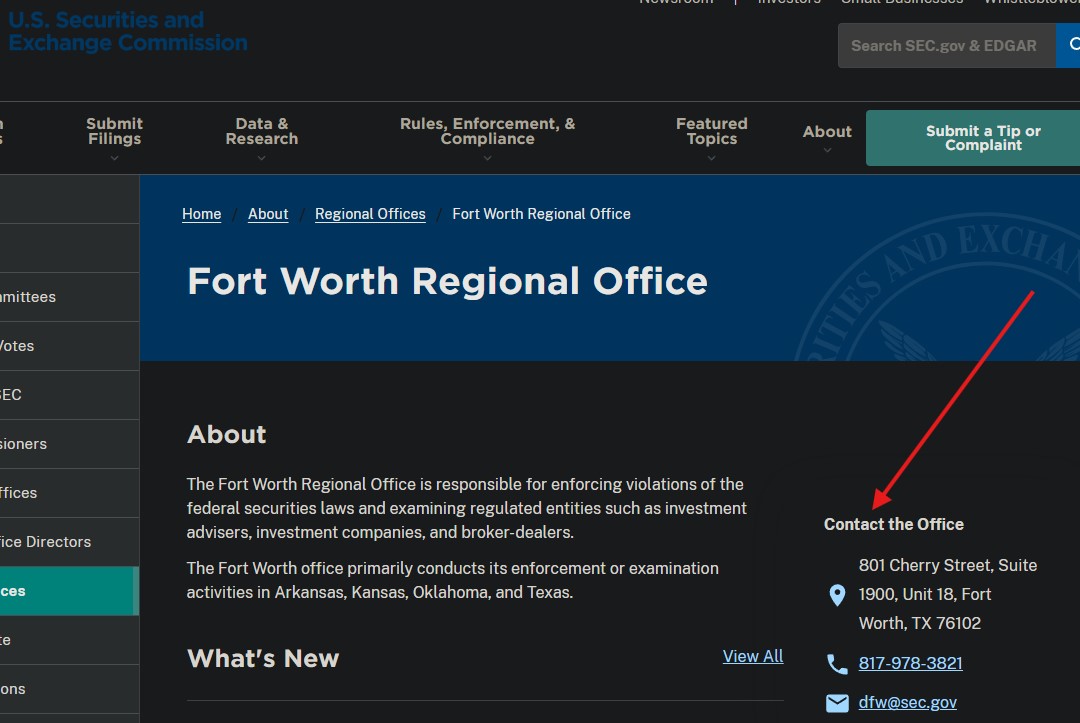Open the Submit Filings menu

(x=114, y=131)
